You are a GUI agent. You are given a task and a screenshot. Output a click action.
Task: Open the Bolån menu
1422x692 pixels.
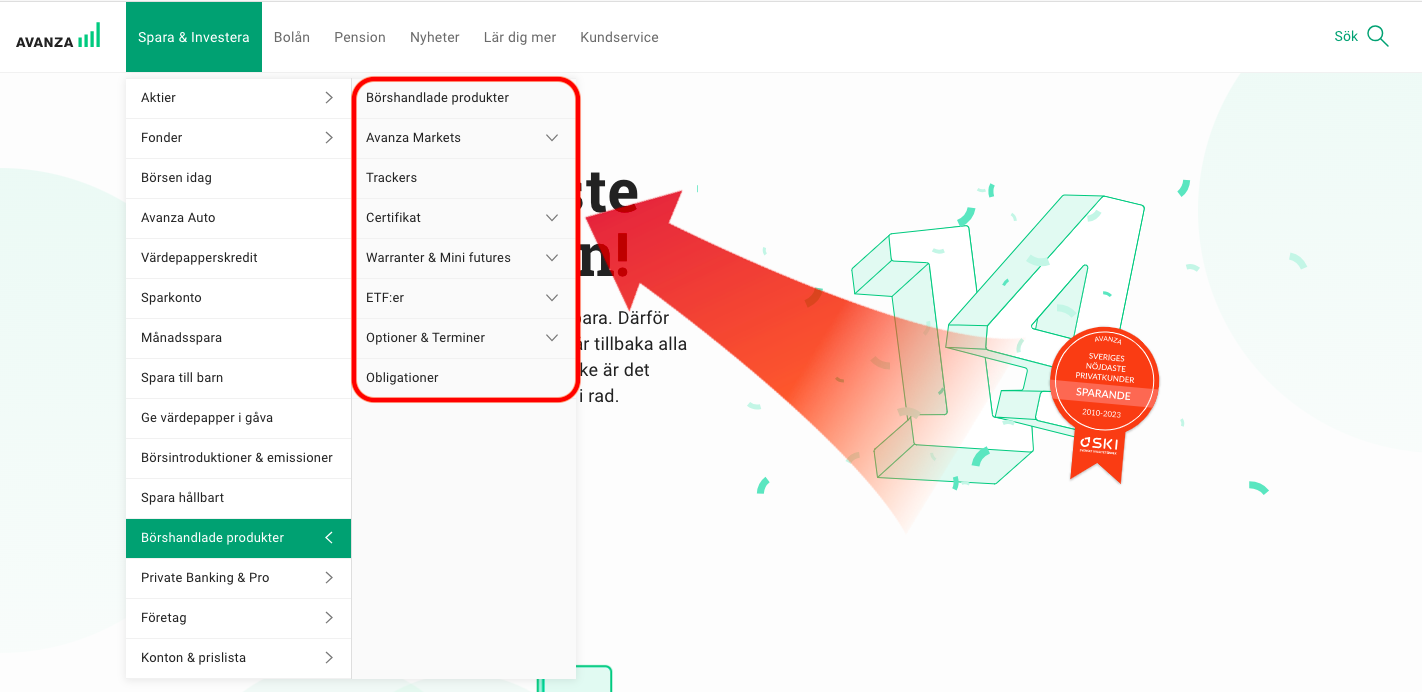pyautogui.click(x=292, y=37)
